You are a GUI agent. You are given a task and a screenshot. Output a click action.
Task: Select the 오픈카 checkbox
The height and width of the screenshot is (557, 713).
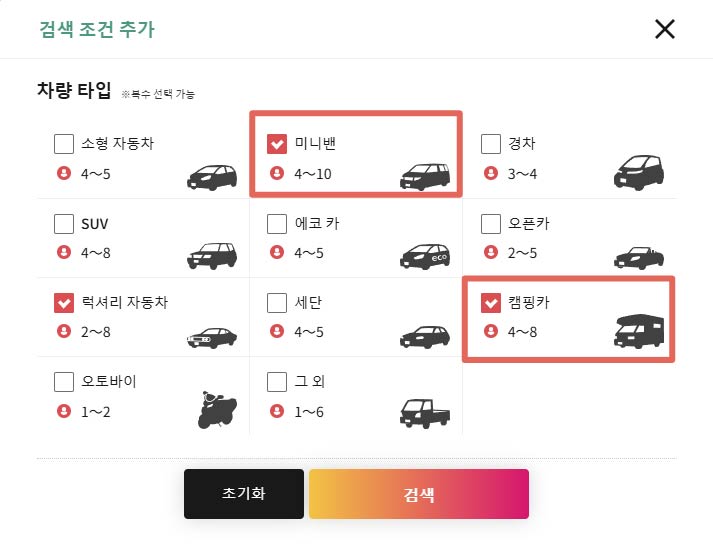pos(491,224)
